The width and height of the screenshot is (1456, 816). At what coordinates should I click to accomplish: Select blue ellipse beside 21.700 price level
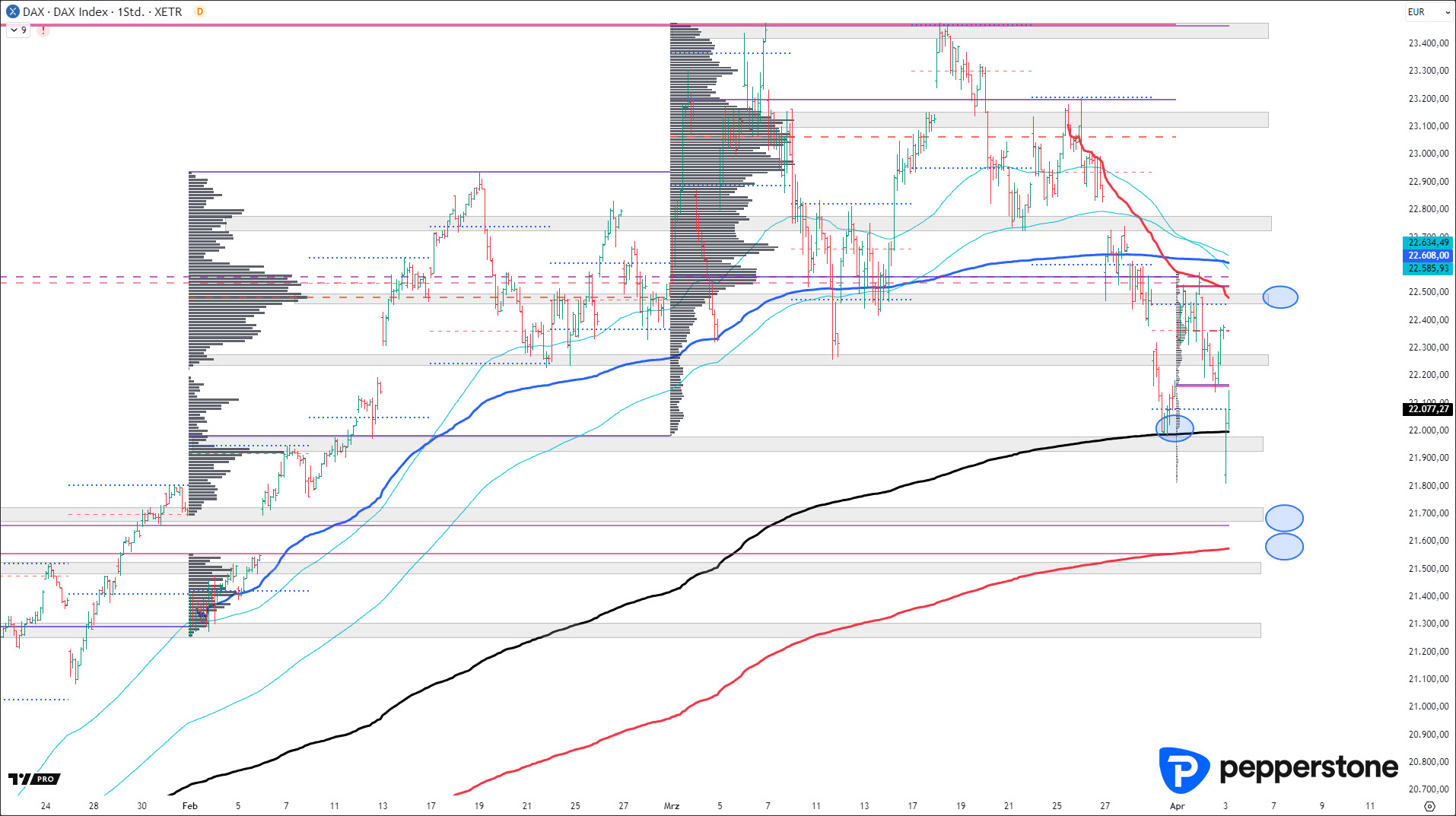click(1284, 518)
